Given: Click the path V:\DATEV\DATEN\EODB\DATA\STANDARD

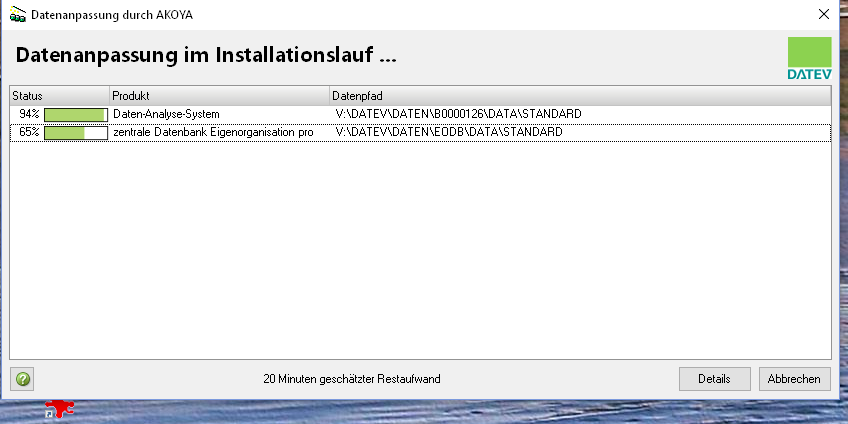Looking at the screenshot, I should [x=449, y=132].
